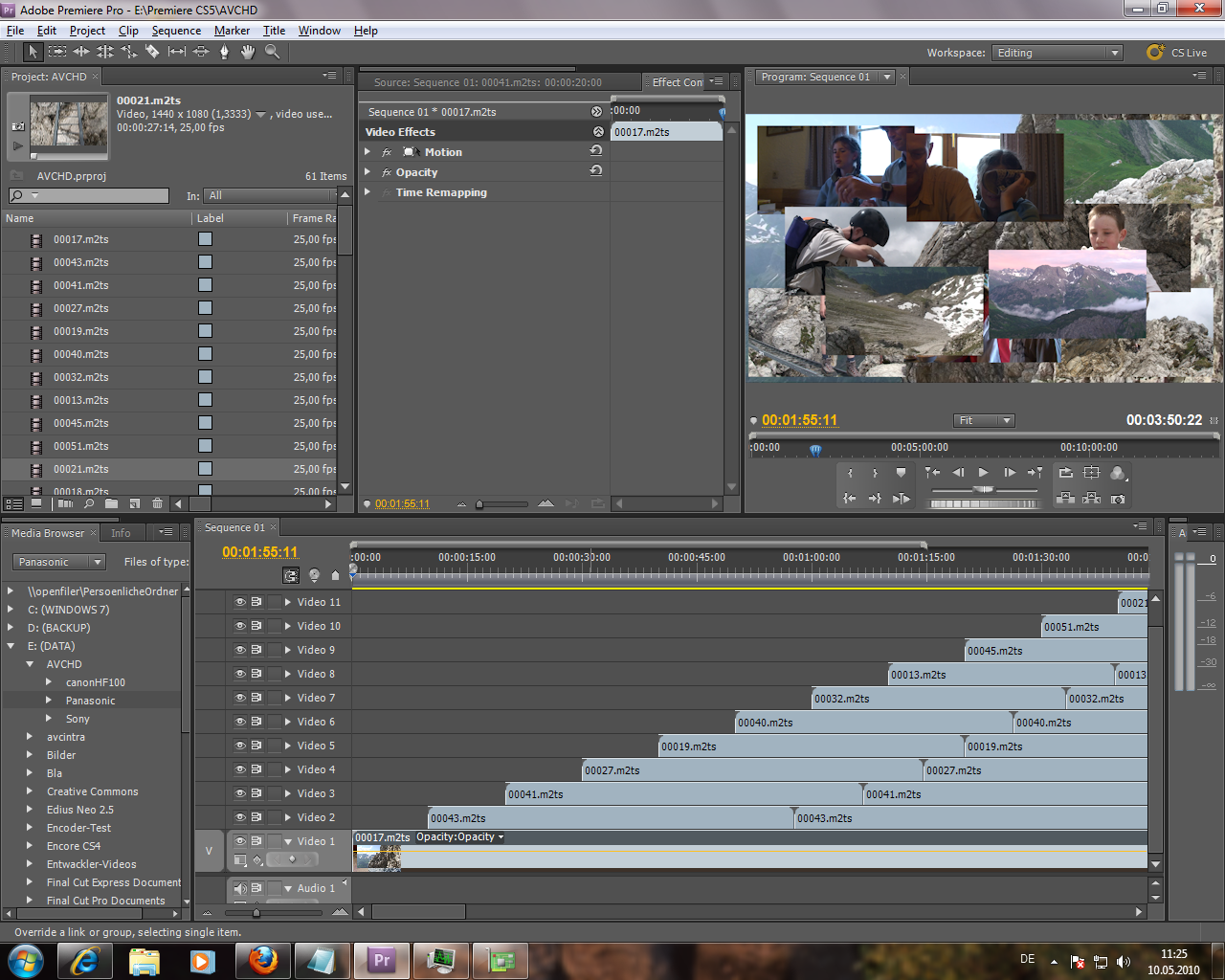Image resolution: width=1225 pixels, height=980 pixels.
Task: Click the trash Clear icon in Project panel
Action: (x=158, y=503)
